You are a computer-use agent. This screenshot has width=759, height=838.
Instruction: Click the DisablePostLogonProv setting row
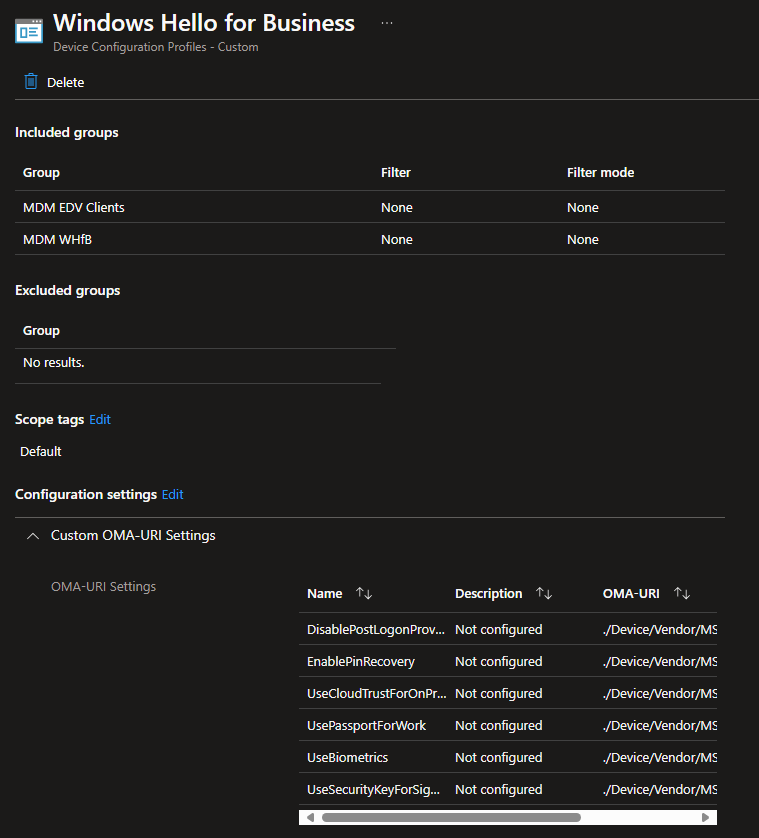[x=376, y=630]
